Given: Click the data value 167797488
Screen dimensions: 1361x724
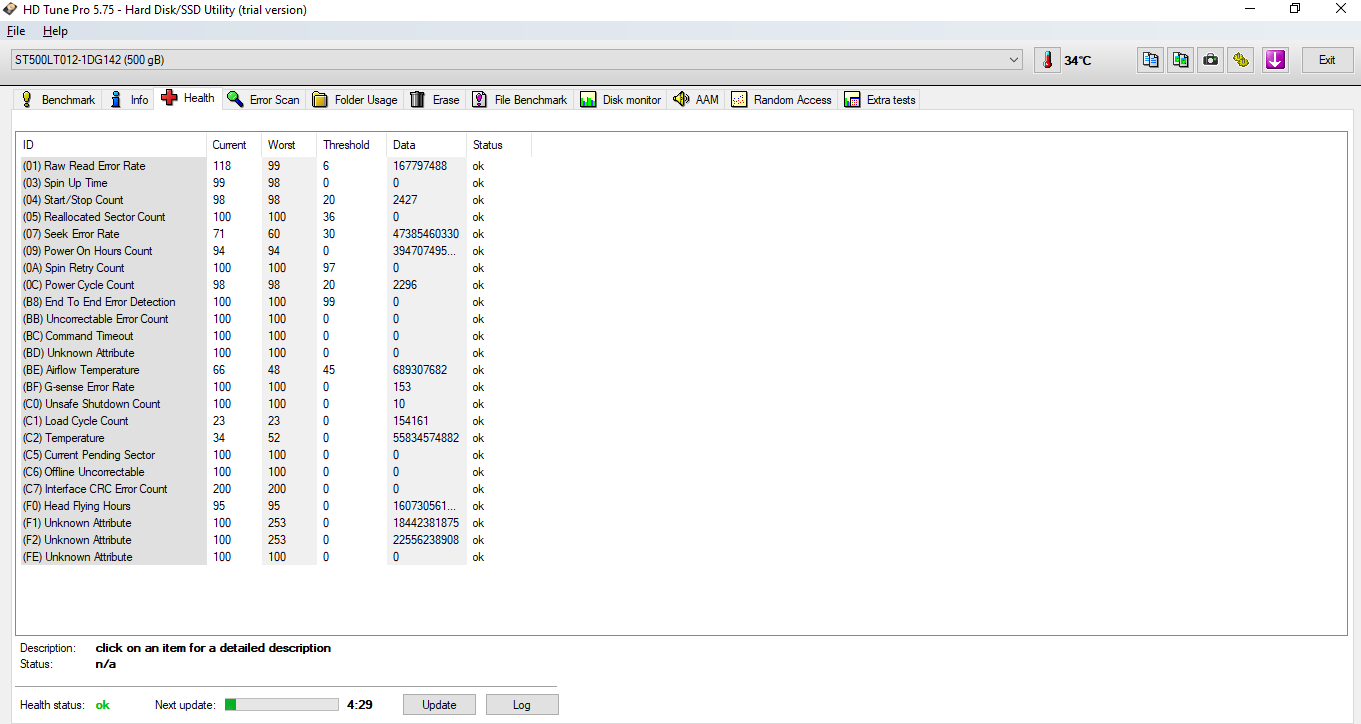Looking at the screenshot, I should click(x=420, y=166).
